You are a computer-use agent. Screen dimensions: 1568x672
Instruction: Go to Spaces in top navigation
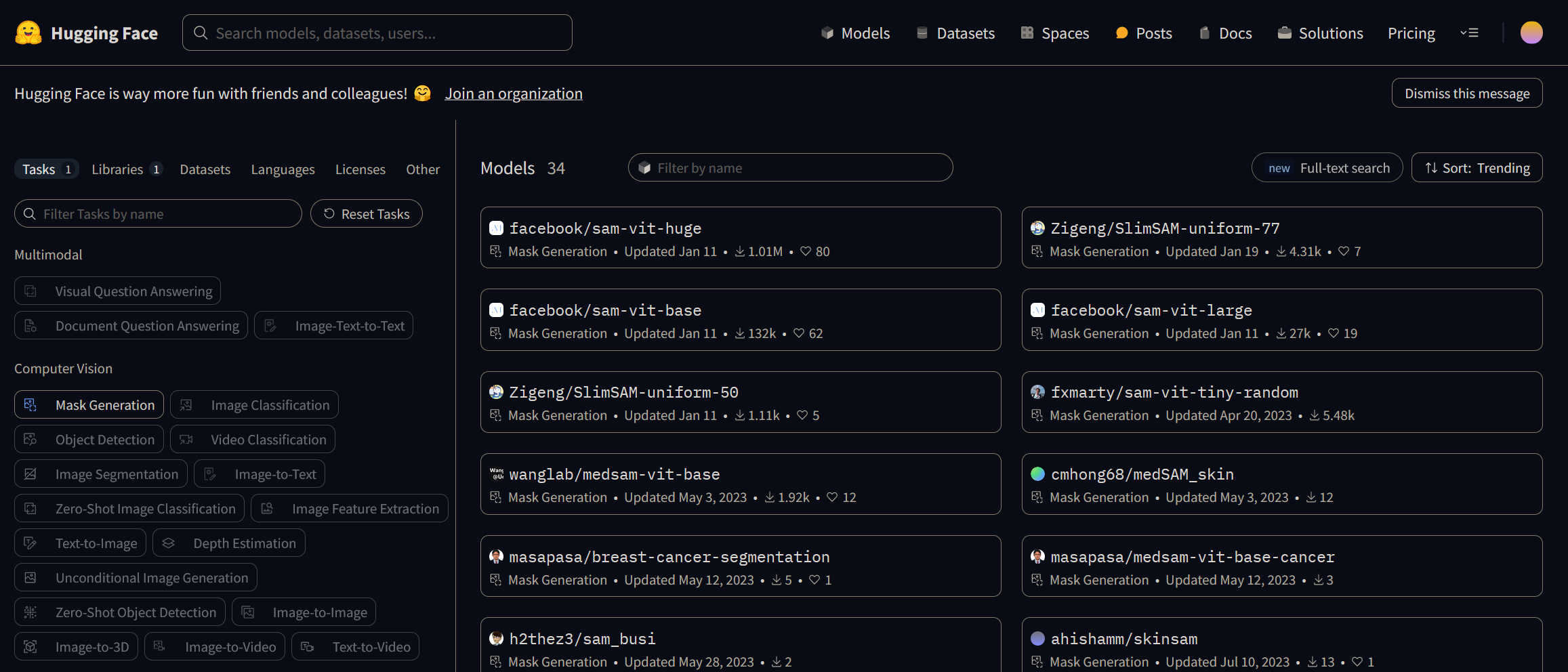(x=1055, y=33)
